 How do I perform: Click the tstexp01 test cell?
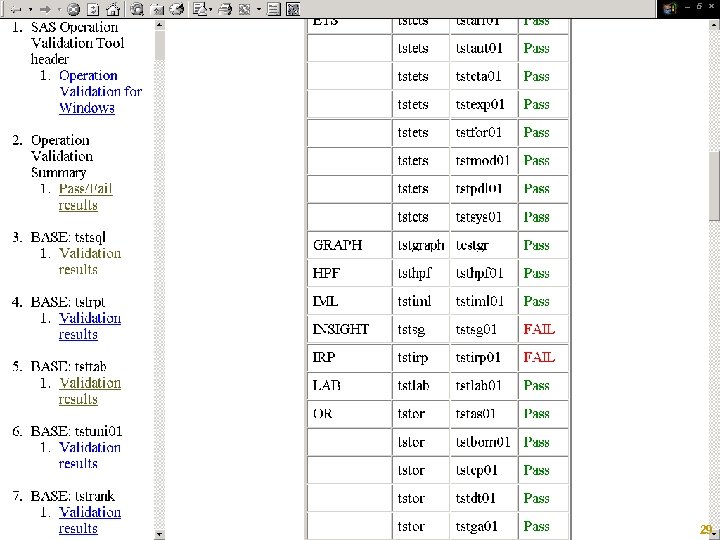tap(484, 104)
